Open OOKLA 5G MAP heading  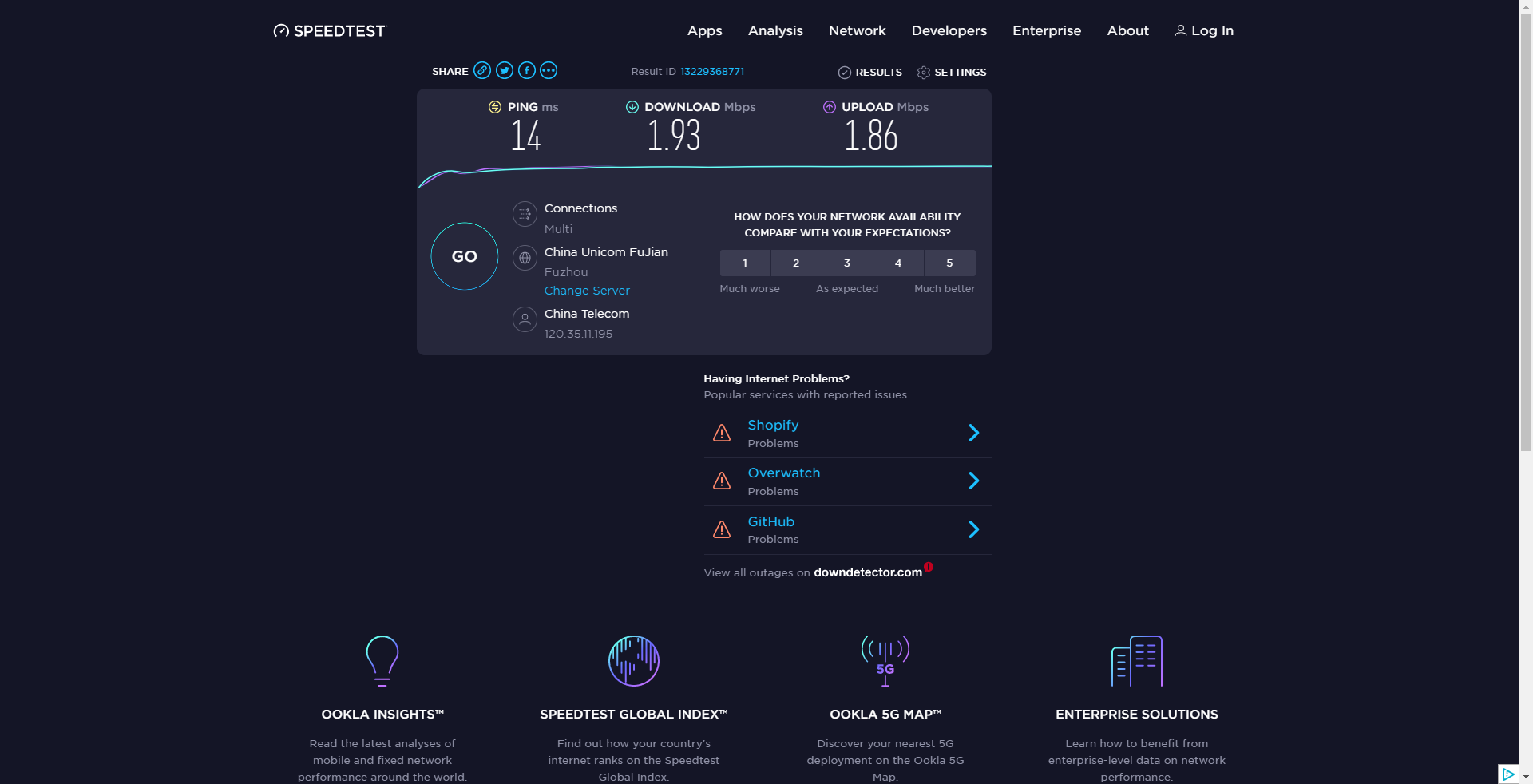coord(885,715)
